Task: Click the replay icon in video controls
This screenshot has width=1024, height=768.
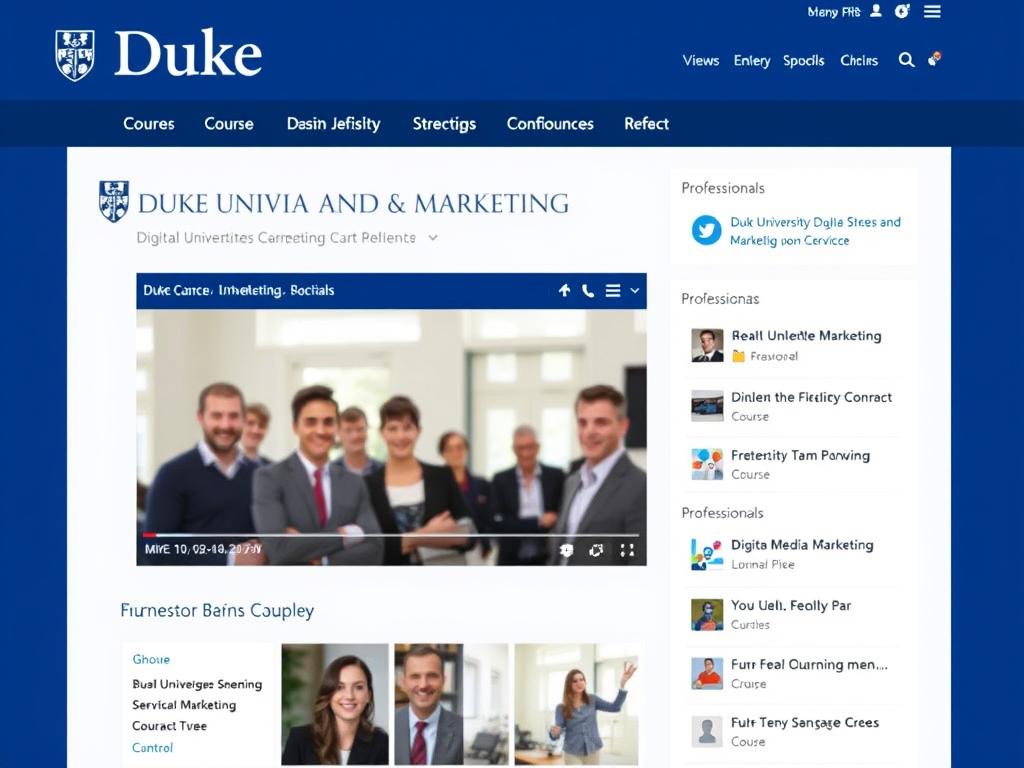Action: point(596,551)
